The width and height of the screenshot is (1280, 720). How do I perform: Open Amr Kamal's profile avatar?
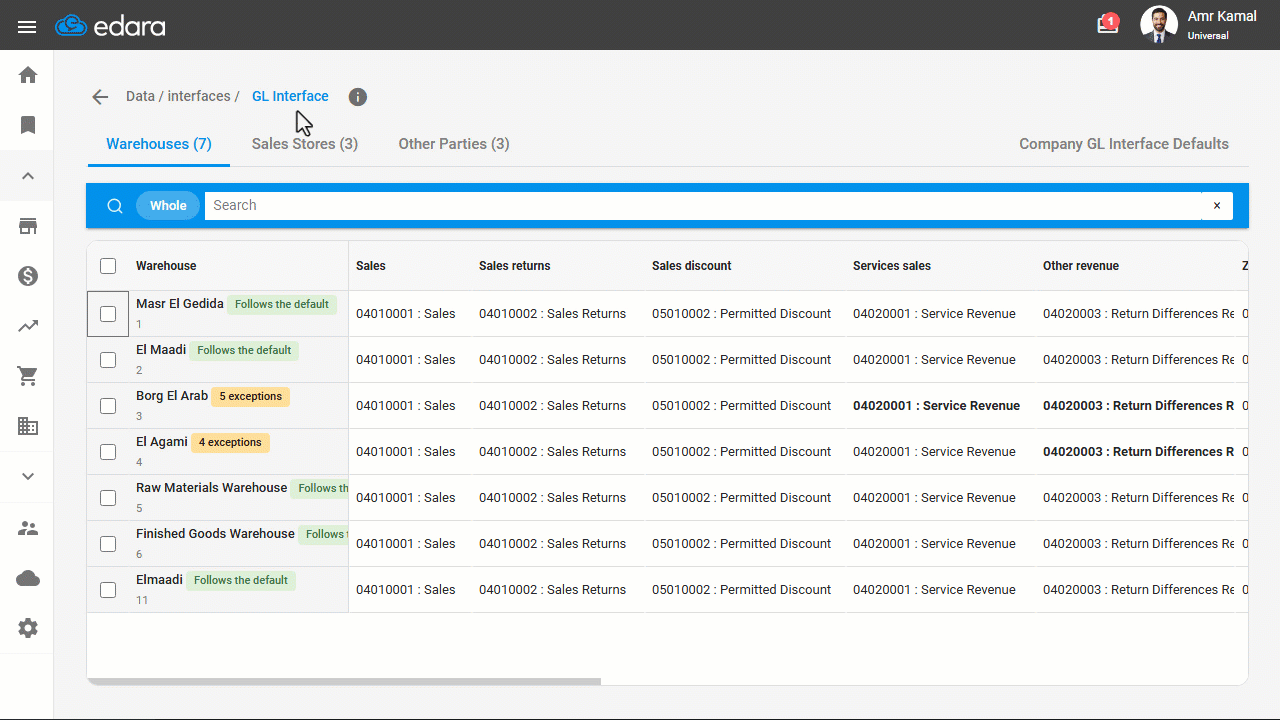(1159, 25)
